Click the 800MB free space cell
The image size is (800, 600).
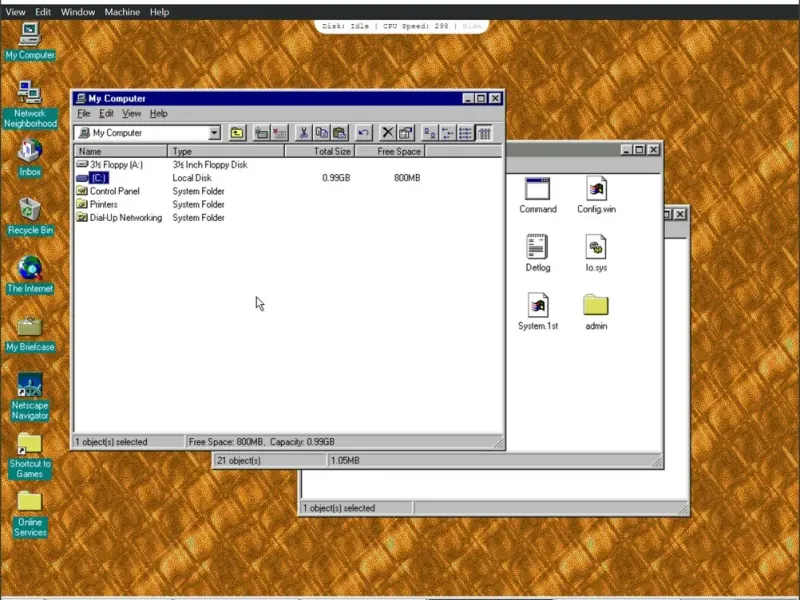click(x=407, y=178)
